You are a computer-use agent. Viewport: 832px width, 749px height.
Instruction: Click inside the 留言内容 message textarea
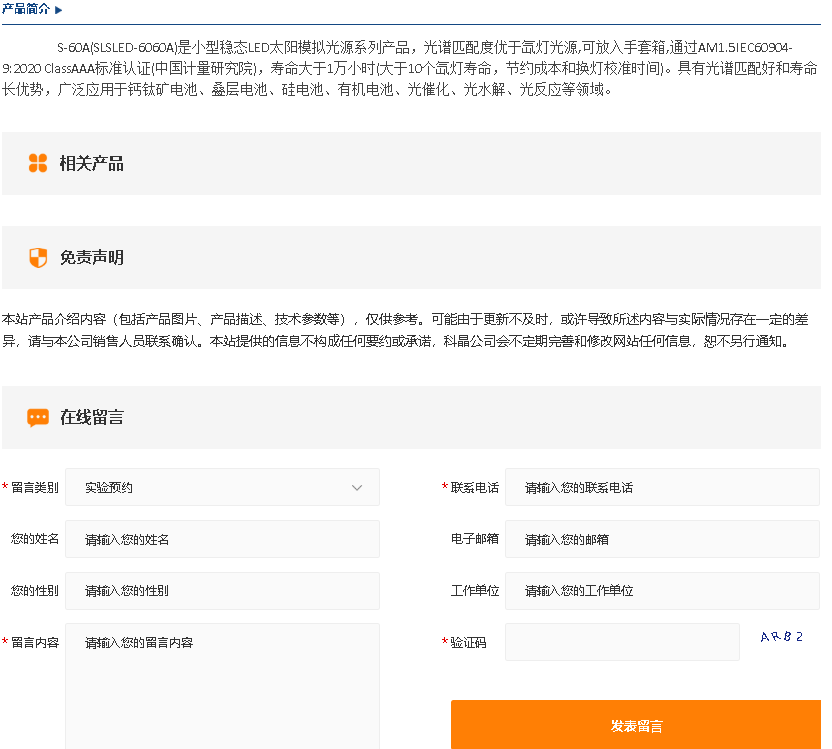(x=222, y=685)
